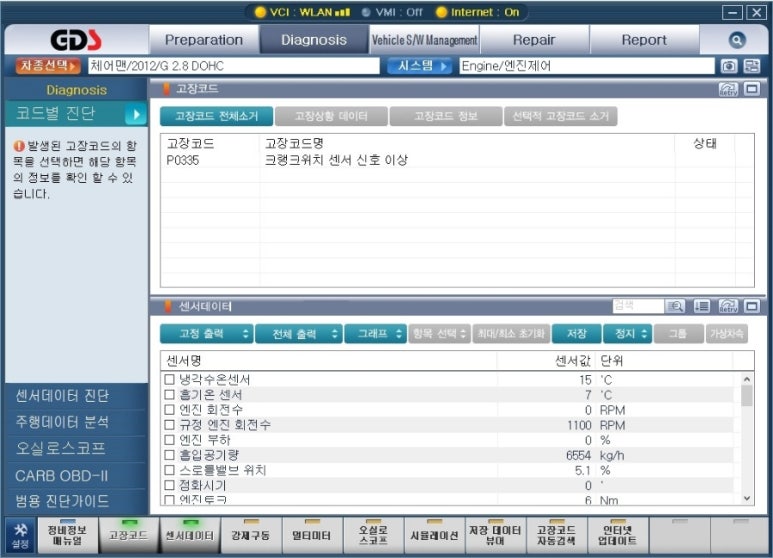The image size is (773, 558).
Task: Check 규정 엔진 회전수 checkbox
Action: [x=170, y=424]
